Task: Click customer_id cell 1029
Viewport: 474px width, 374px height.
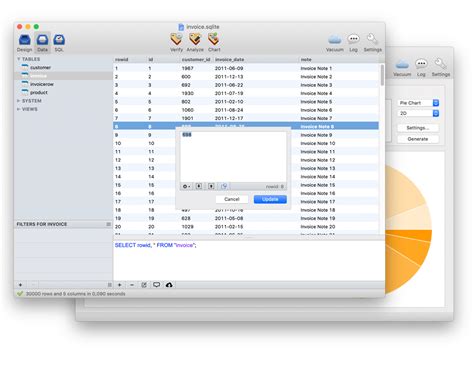Action: pos(187,227)
